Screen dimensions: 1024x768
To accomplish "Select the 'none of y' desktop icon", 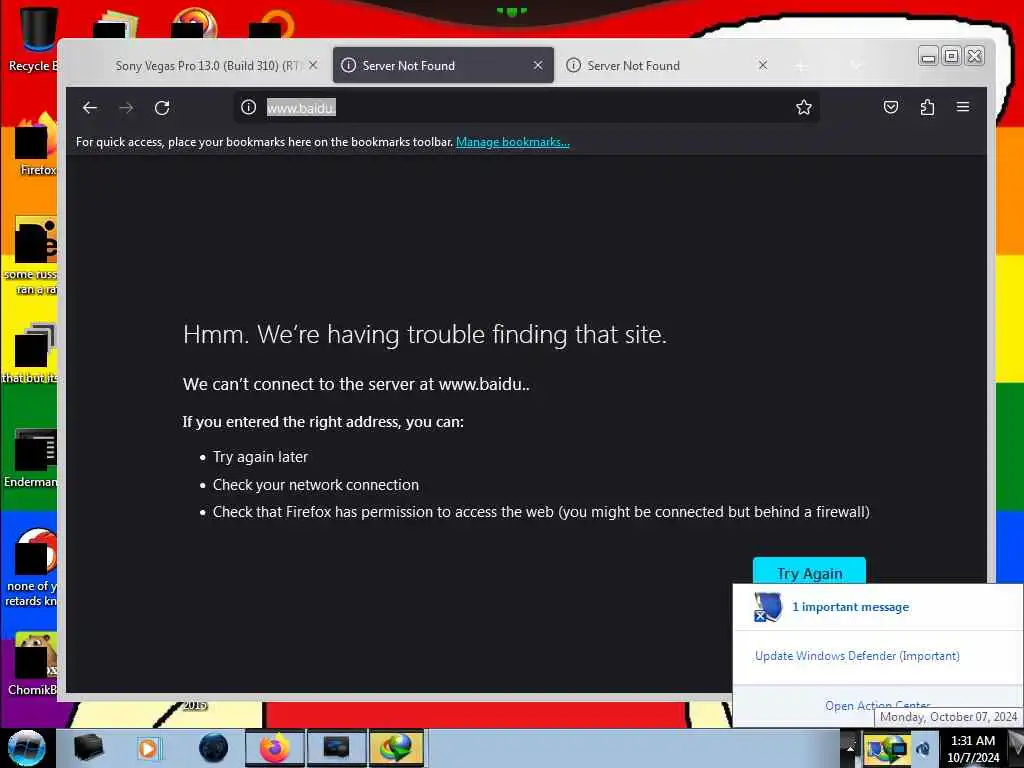I will coord(31,567).
